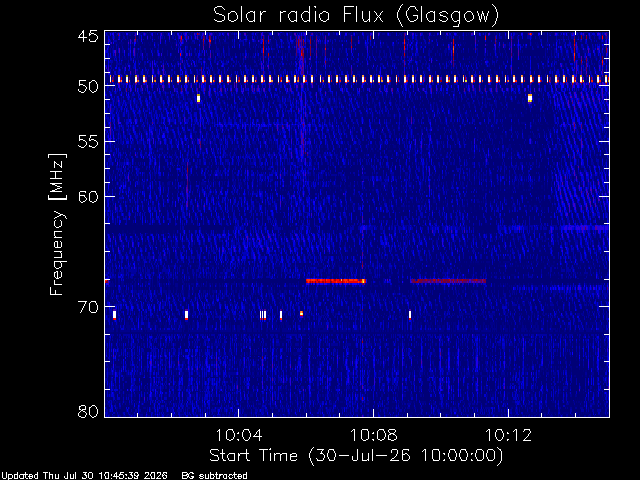Click the Frequency [MHz] axis label
The image size is (640, 480).
(57, 224)
